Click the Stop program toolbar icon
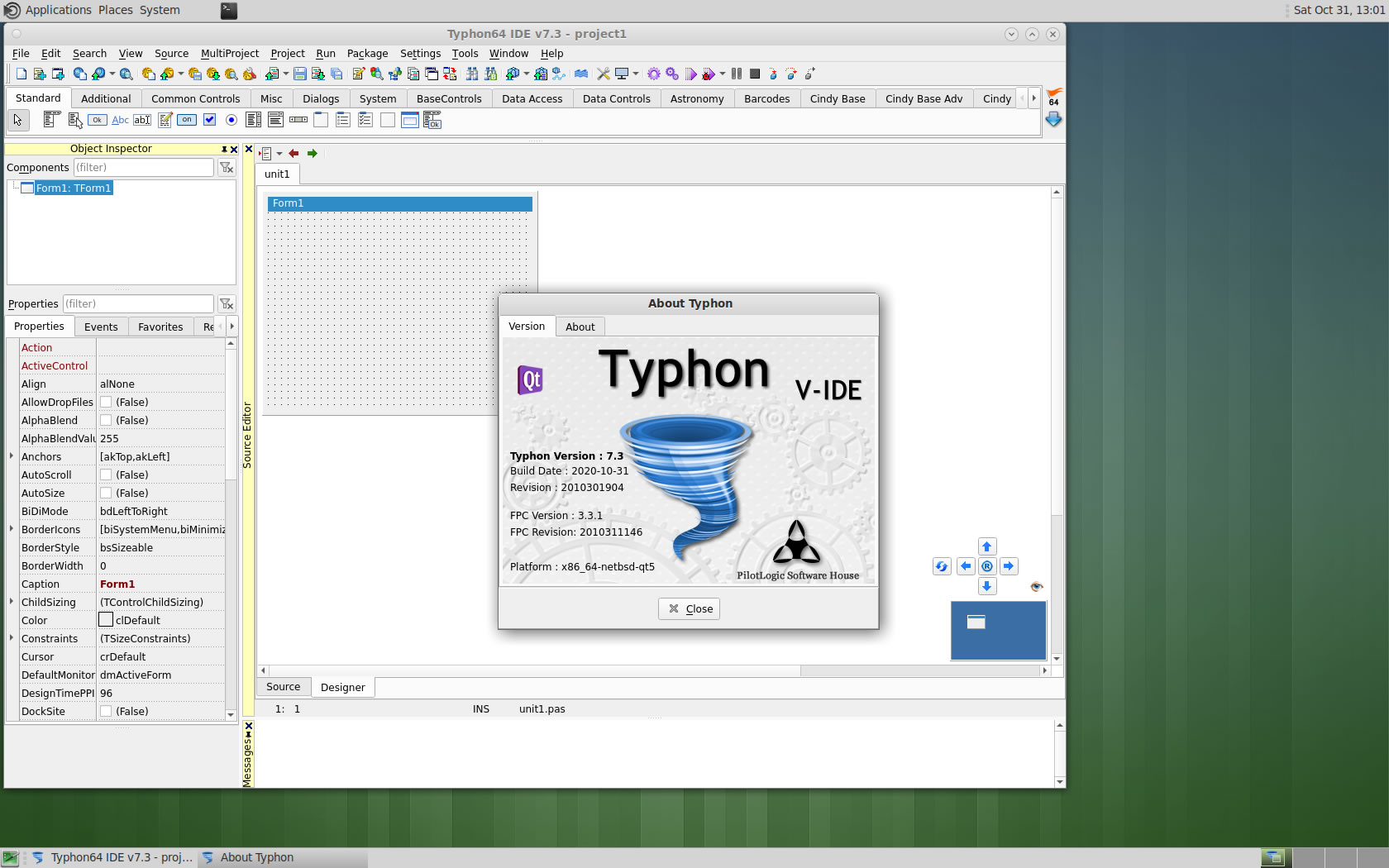The image size is (1389, 868). (755, 74)
